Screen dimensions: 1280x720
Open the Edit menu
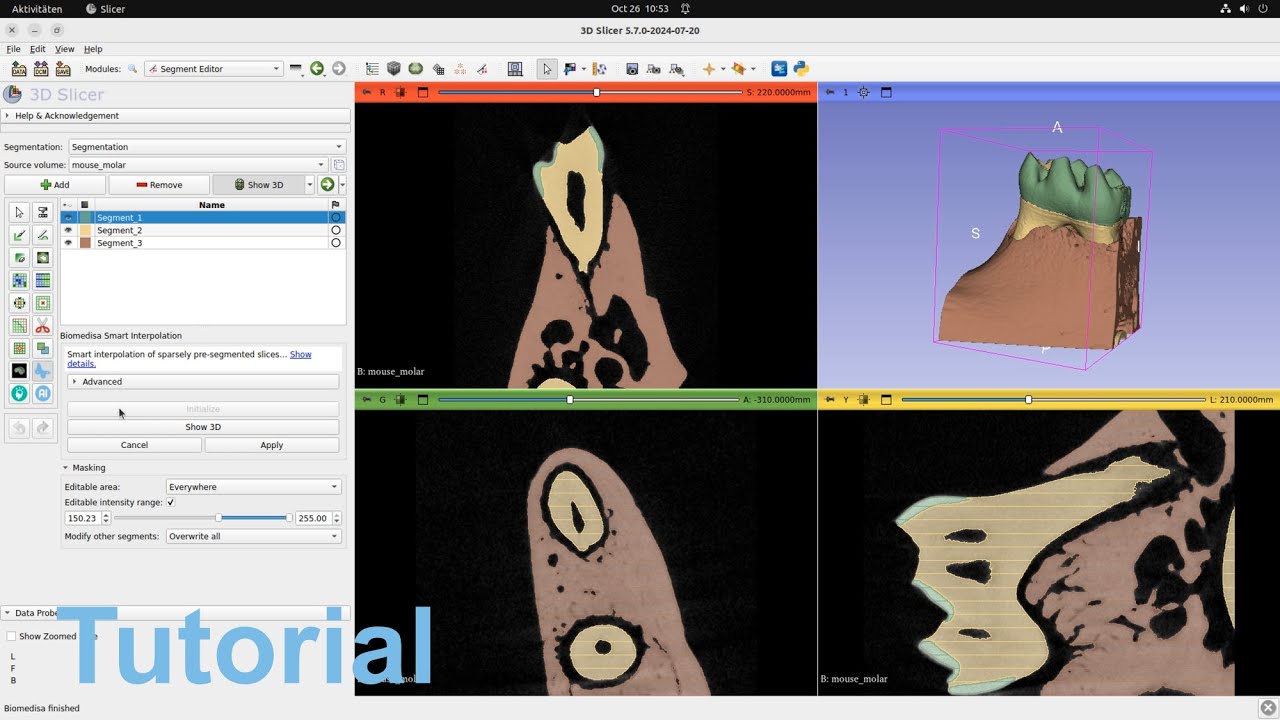click(37, 49)
